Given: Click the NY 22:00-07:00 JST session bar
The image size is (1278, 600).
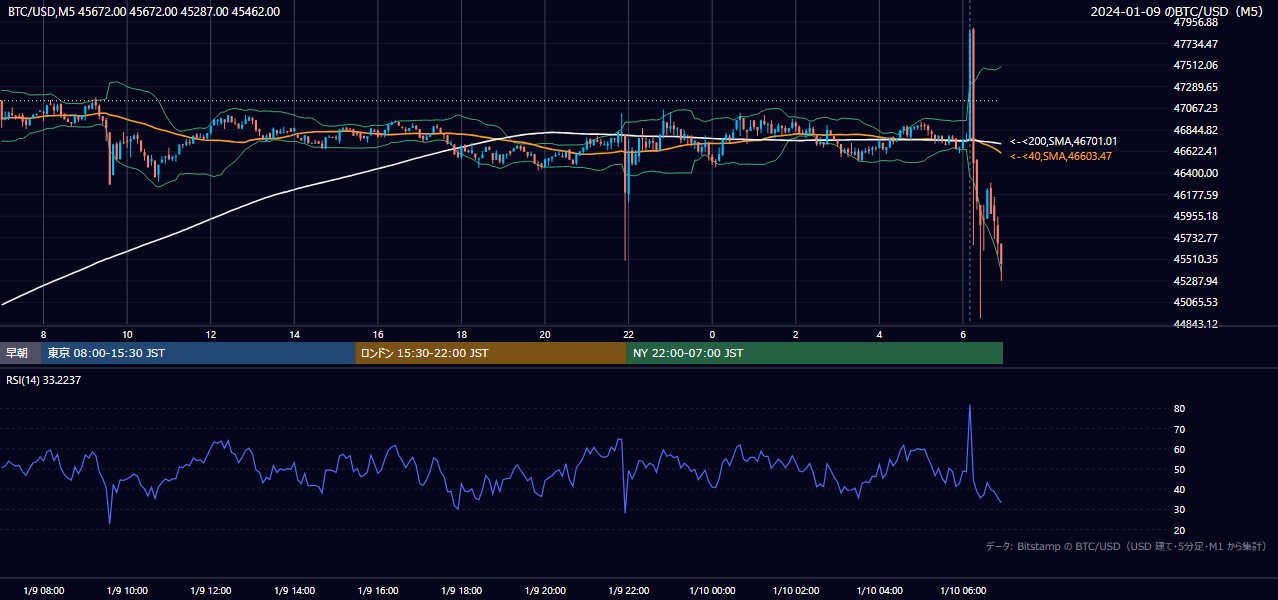Looking at the screenshot, I should click(x=815, y=353).
